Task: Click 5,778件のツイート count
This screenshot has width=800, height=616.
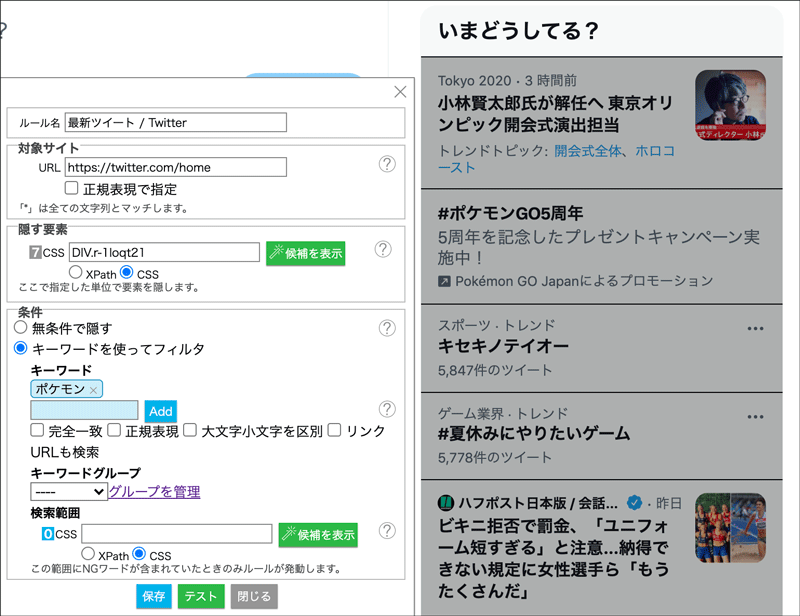Action: (495, 457)
